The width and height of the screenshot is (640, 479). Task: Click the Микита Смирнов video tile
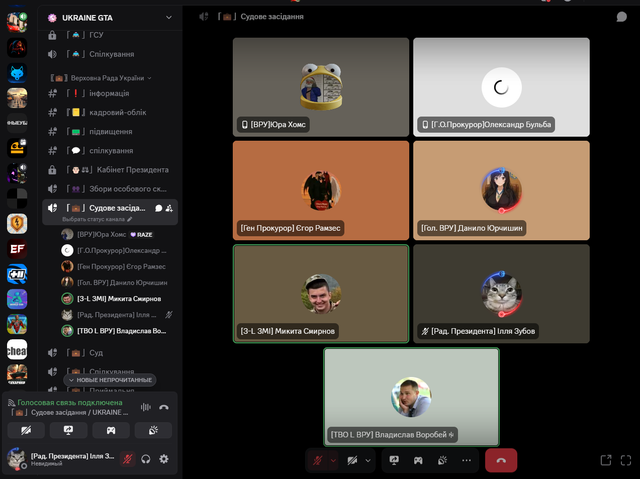pos(321,294)
